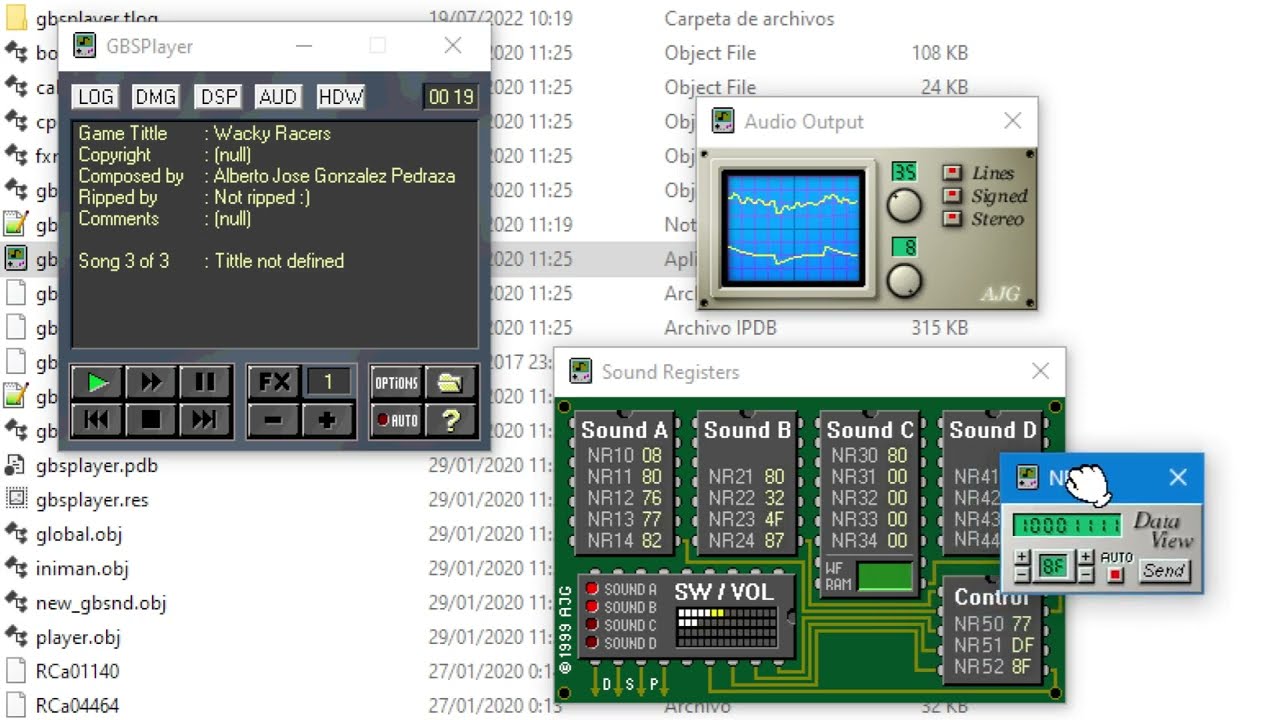Toggle the SOUND D LED
The height and width of the screenshot is (720, 1280).
(592, 643)
